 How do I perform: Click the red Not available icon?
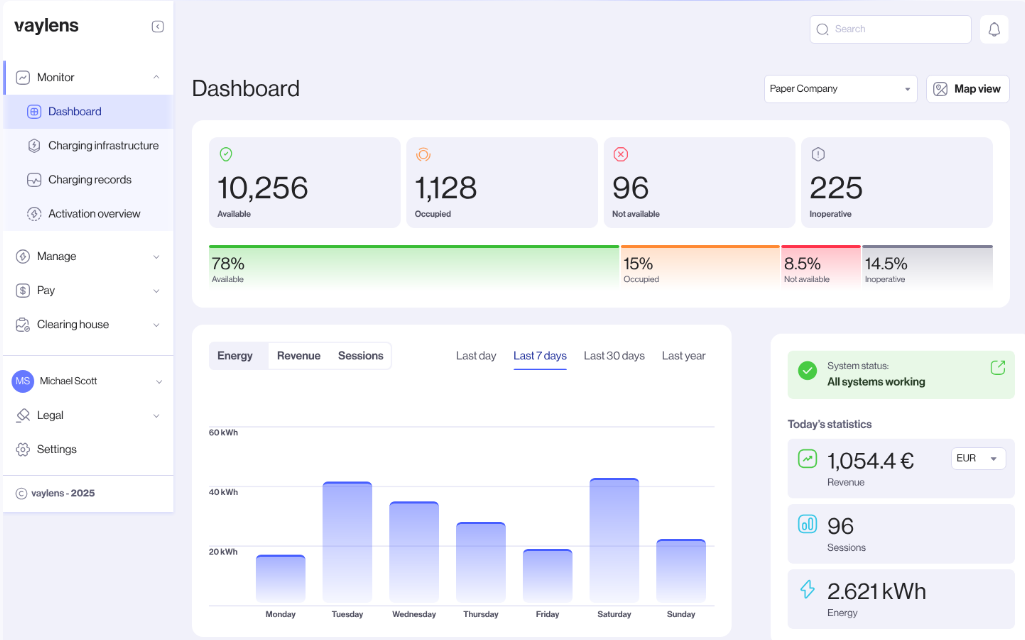point(620,154)
